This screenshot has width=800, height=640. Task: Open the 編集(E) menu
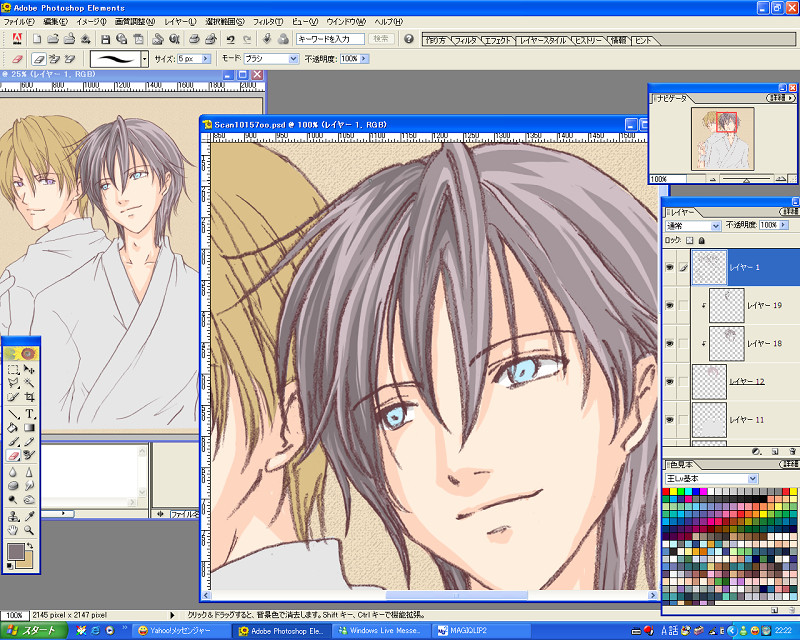pyautogui.click(x=55, y=22)
